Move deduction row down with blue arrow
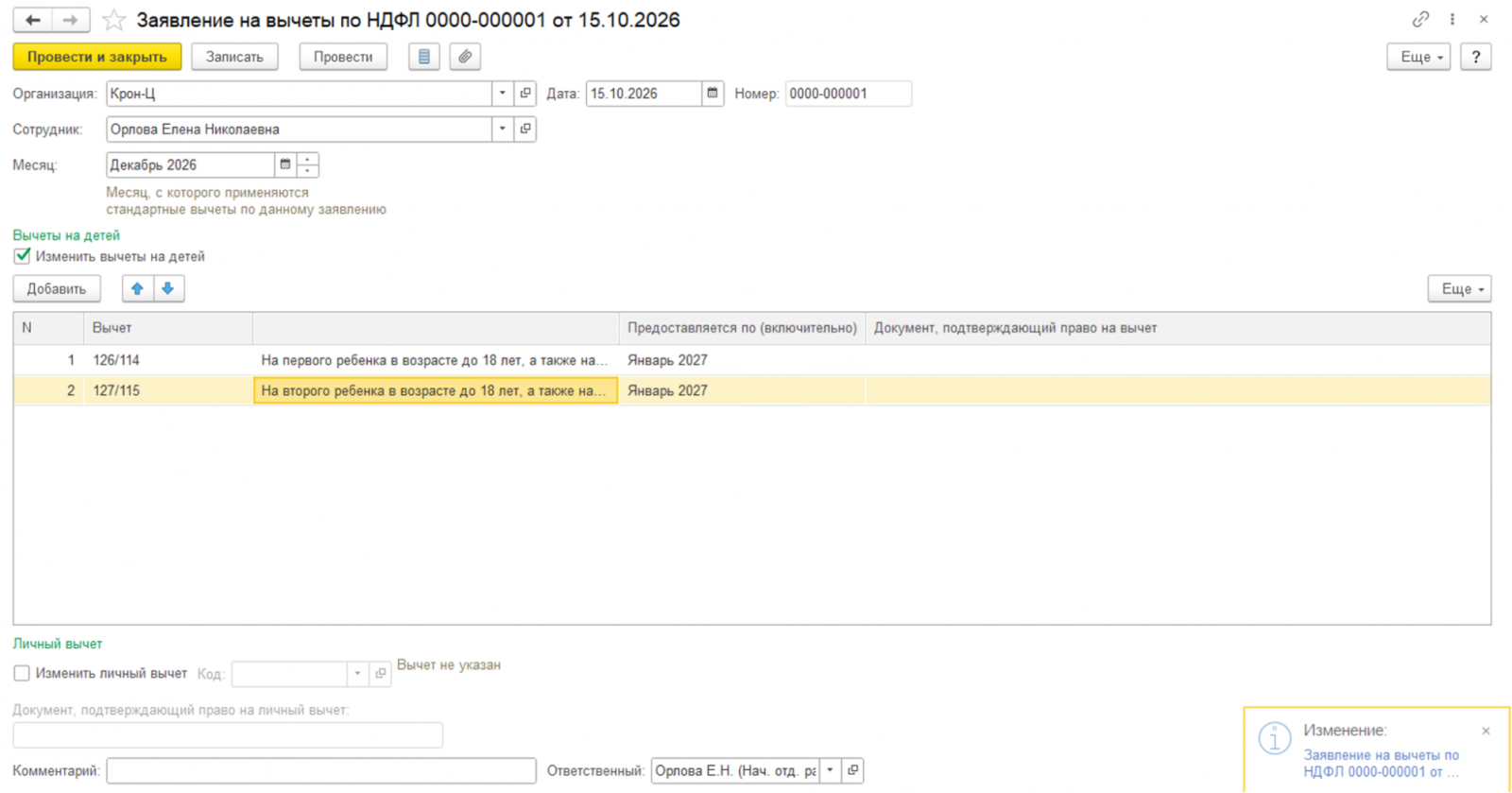The width and height of the screenshot is (1512, 793). [x=168, y=289]
